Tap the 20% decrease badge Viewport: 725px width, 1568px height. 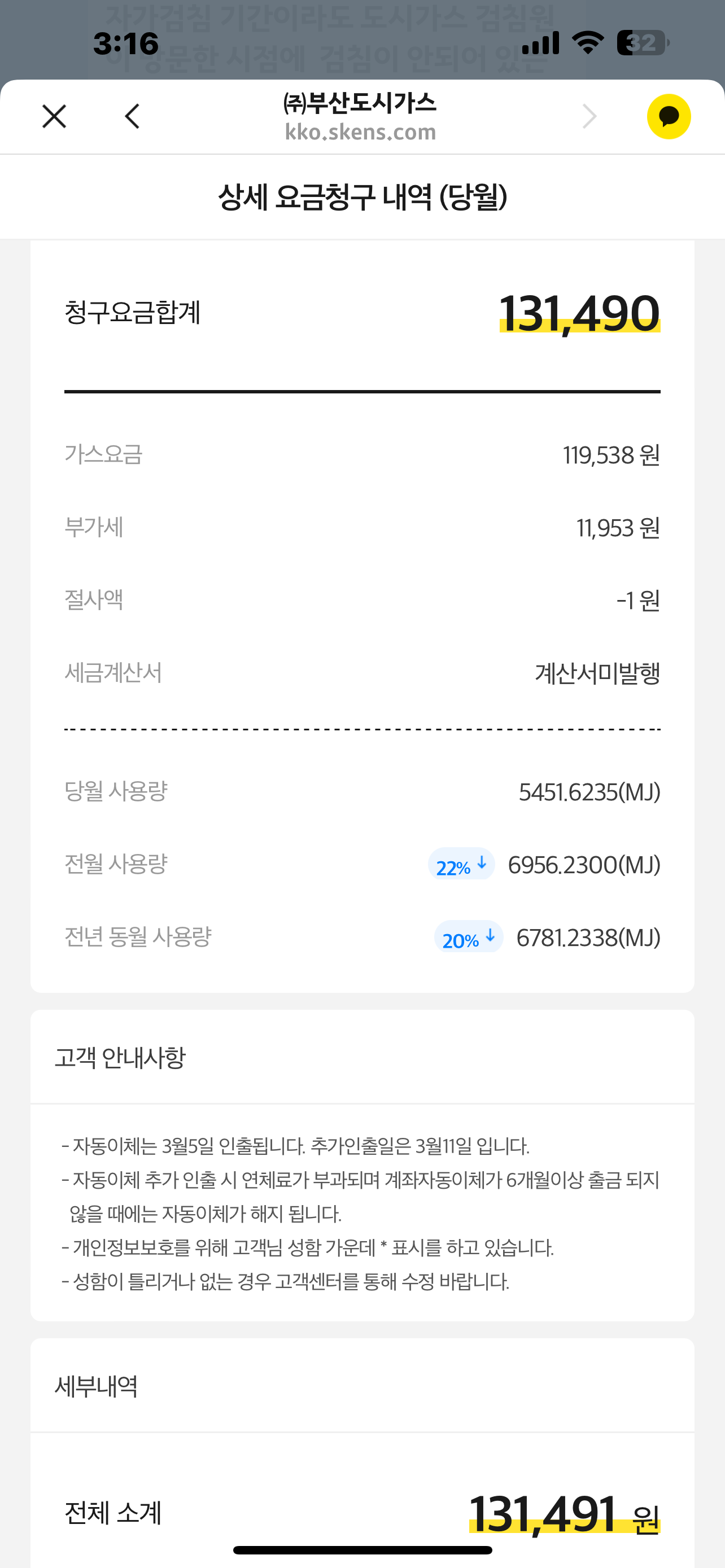tap(468, 938)
